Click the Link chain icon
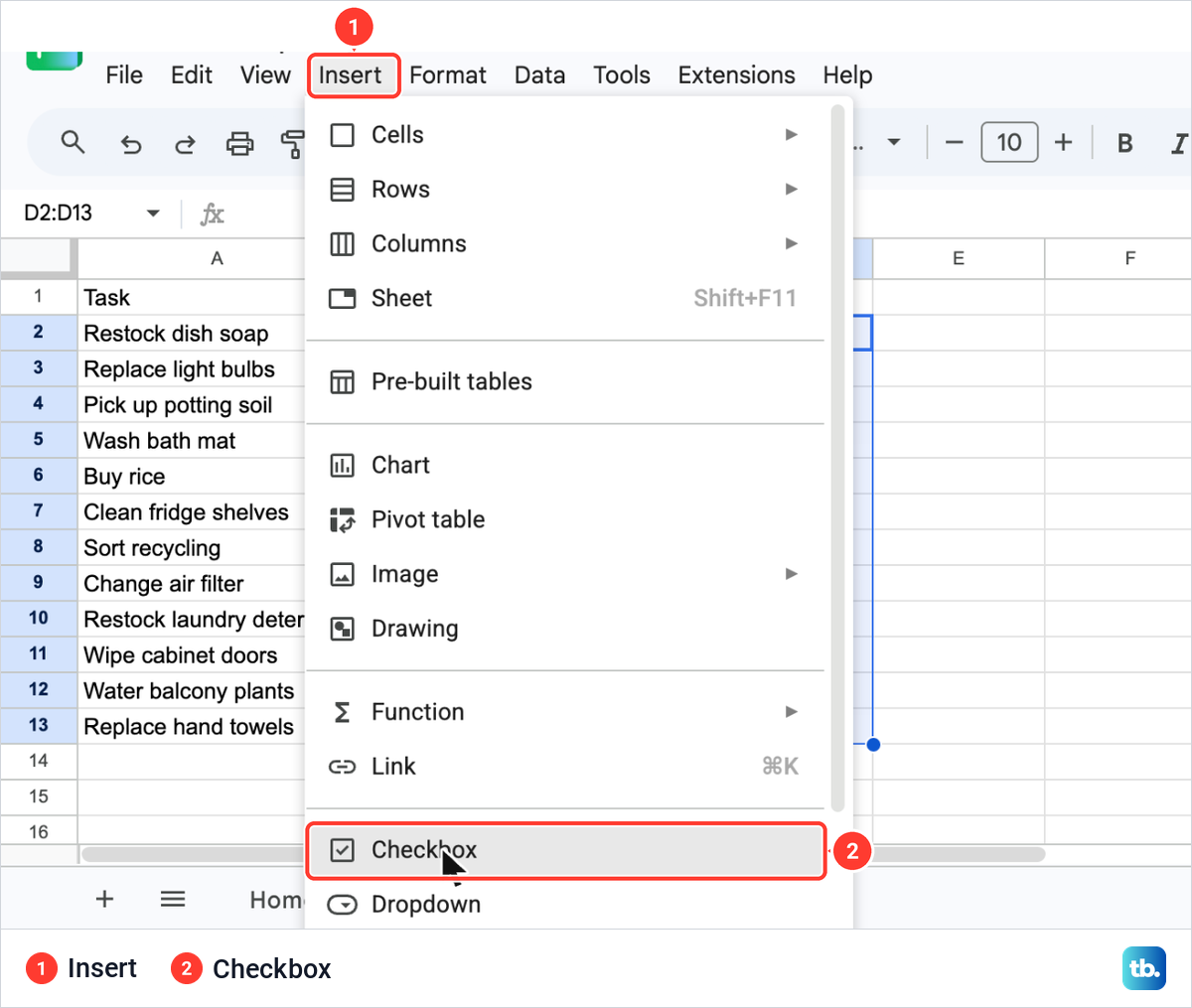 [x=342, y=767]
